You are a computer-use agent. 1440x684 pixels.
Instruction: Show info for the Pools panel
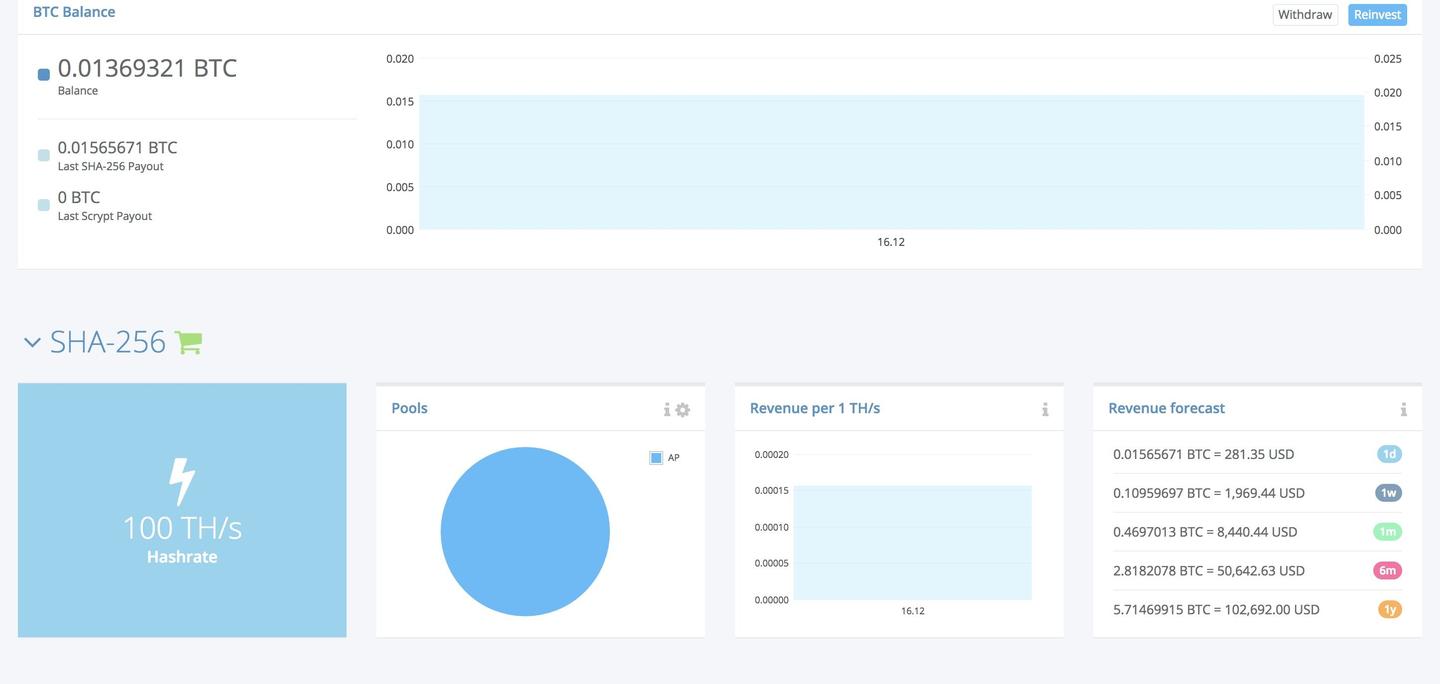667,410
